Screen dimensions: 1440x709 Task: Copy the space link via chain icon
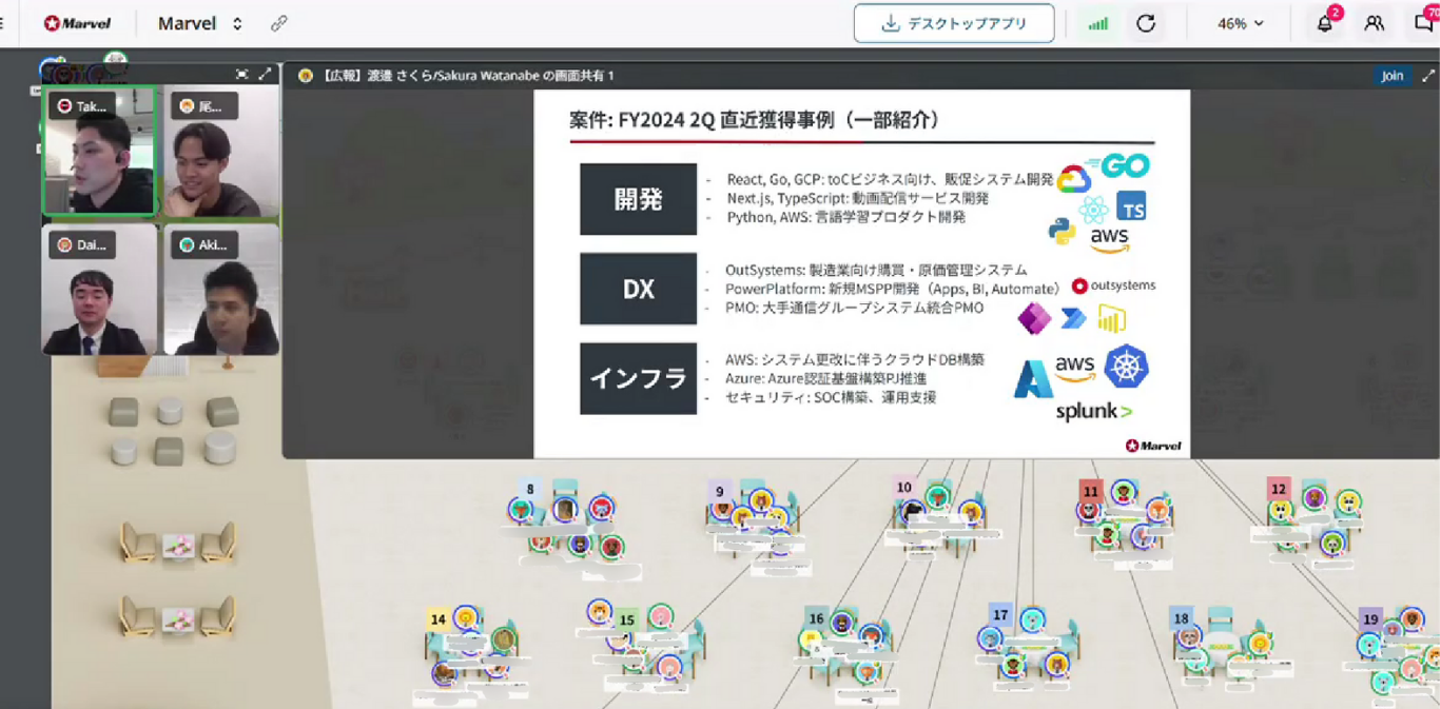click(279, 23)
